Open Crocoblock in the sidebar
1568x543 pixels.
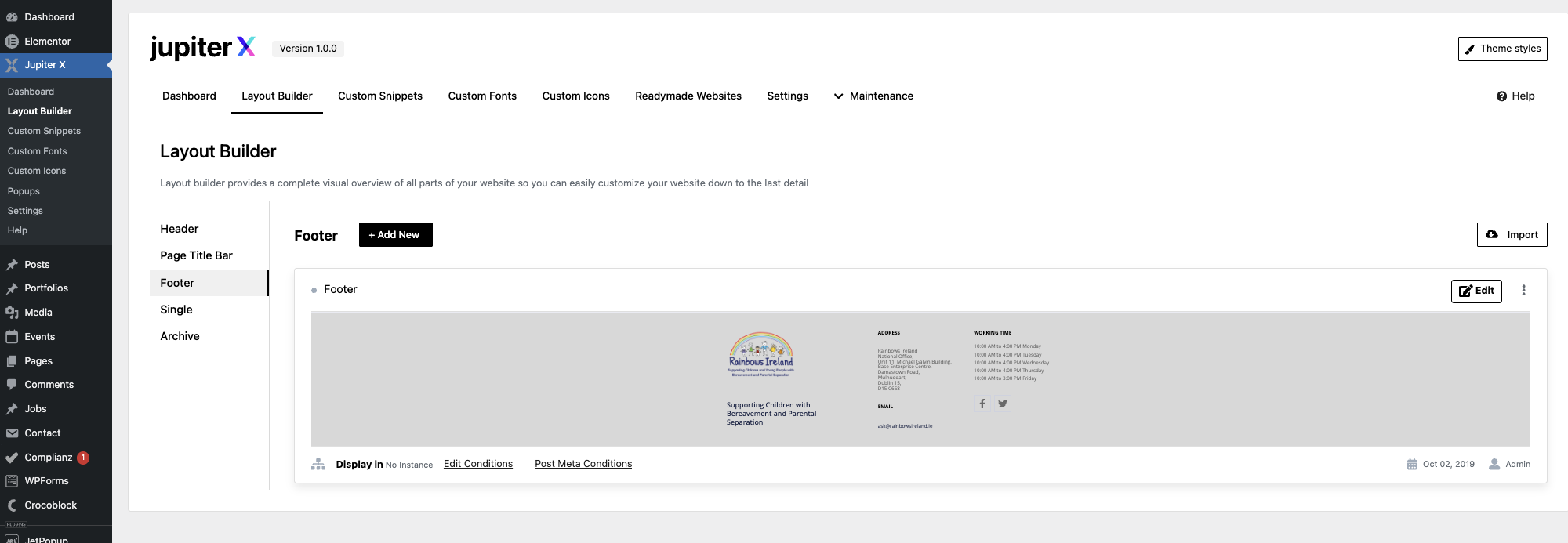(x=50, y=505)
